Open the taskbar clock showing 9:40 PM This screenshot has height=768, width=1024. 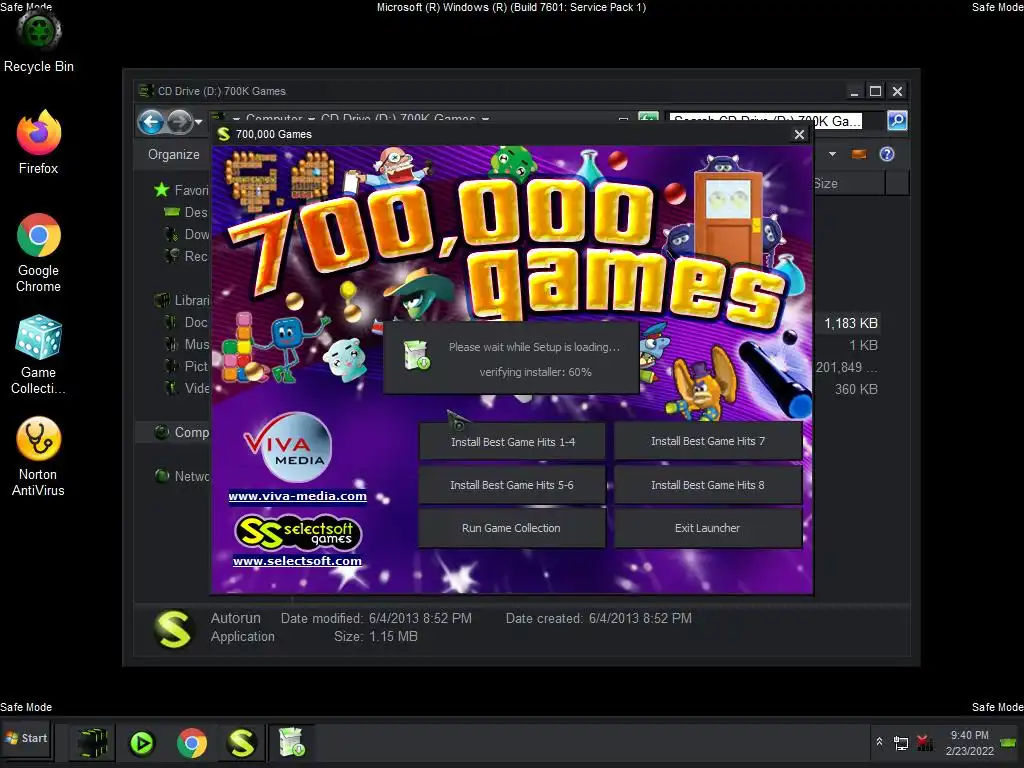(970, 743)
